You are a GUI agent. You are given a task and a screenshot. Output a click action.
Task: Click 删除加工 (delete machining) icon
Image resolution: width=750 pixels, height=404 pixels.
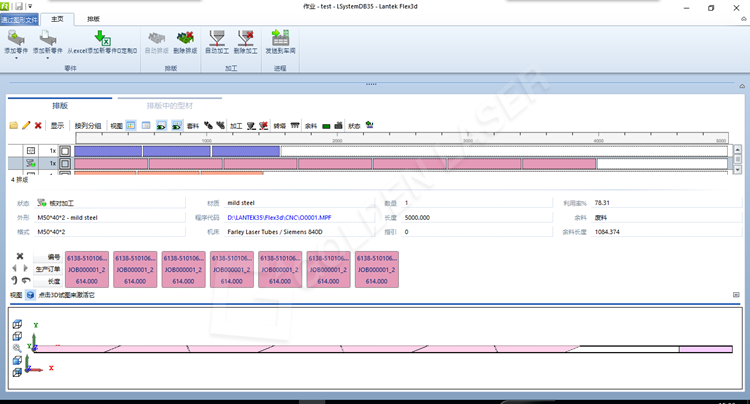tap(244, 38)
